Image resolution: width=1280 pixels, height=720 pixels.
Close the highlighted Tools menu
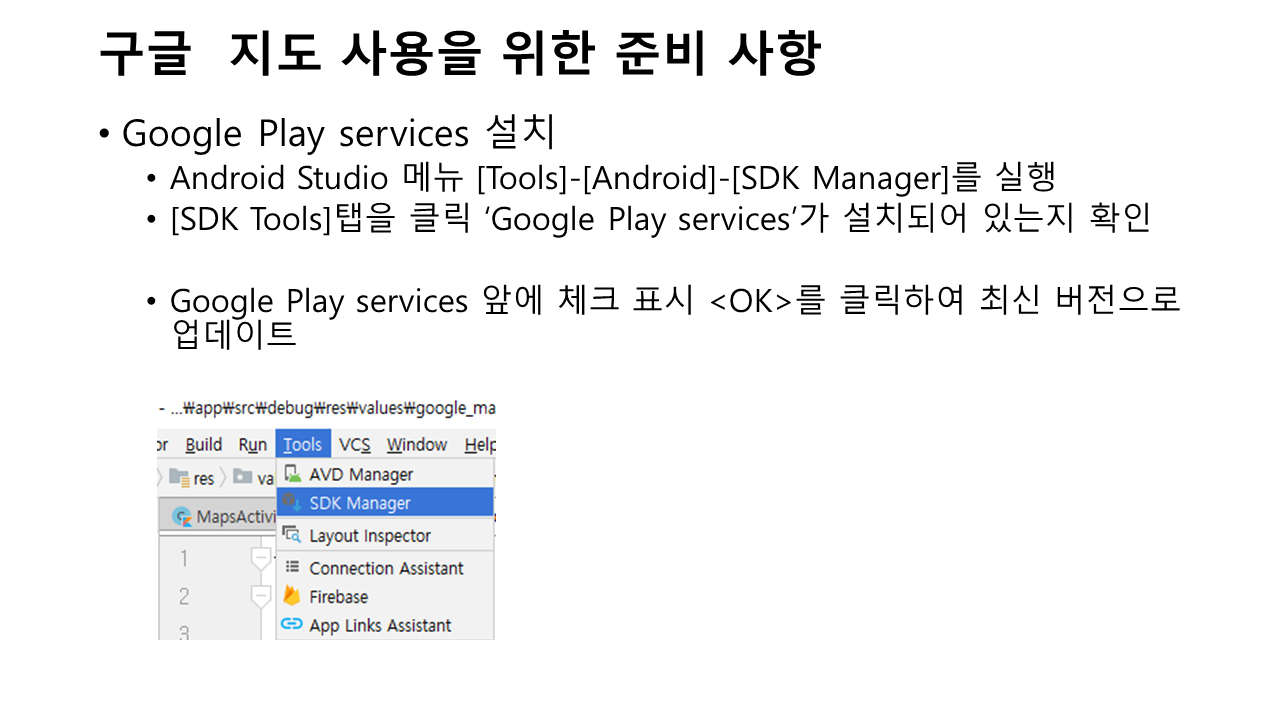pos(303,445)
